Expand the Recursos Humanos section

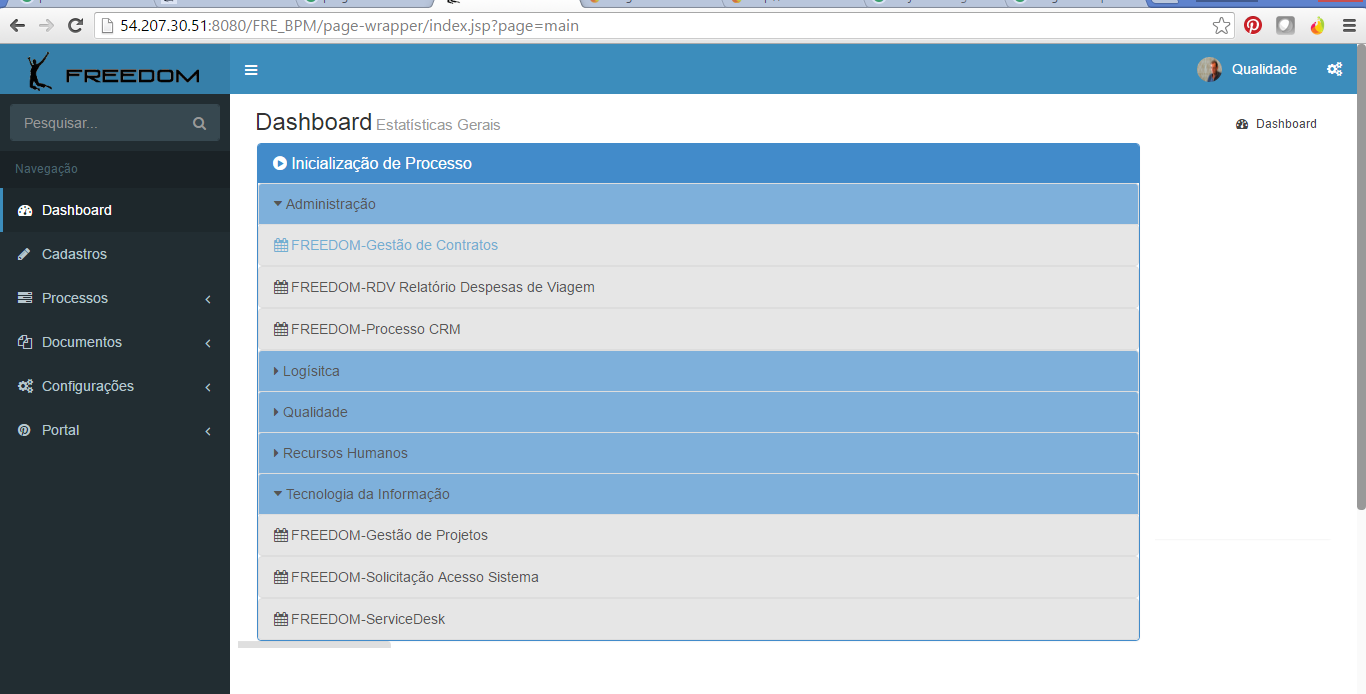[x=698, y=453]
